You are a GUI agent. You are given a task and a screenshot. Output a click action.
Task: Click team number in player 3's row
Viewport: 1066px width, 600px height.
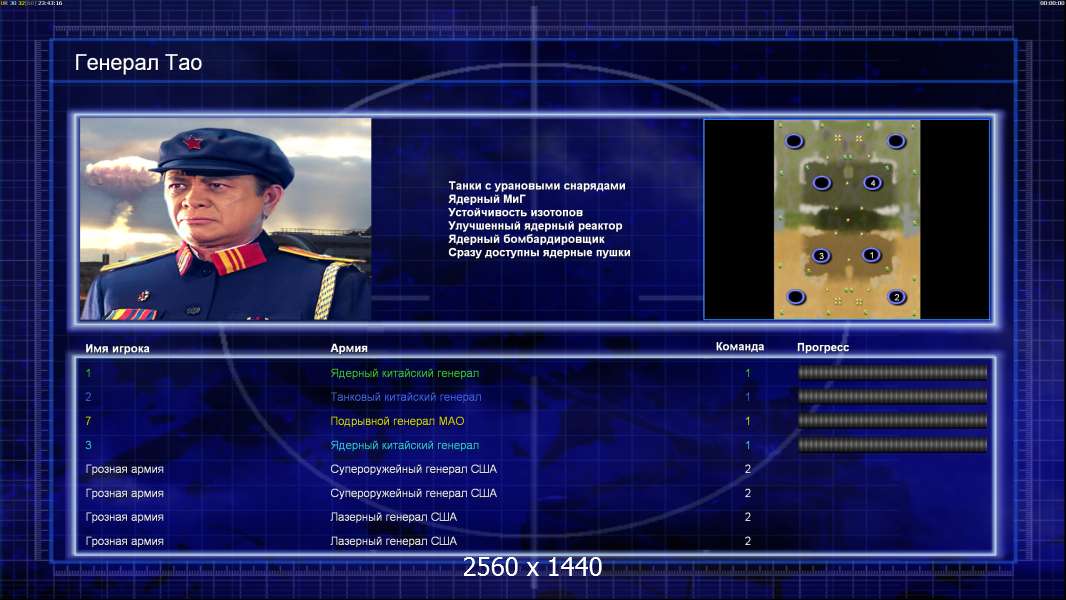[748, 445]
